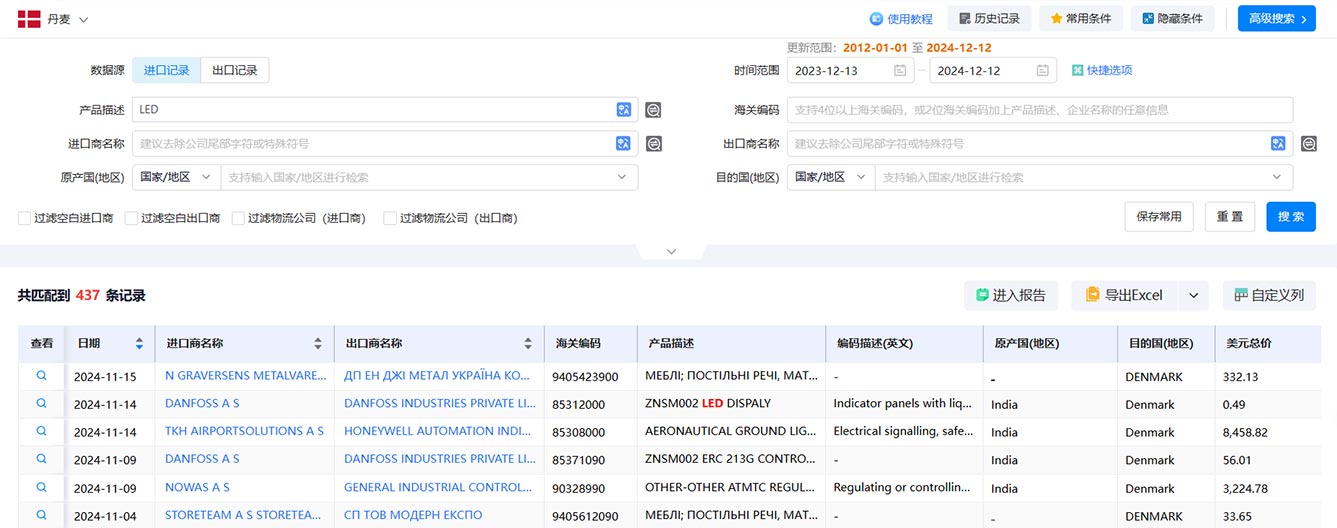Open 快捷选项 quick date options
The image size is (1337, 528).
(1102, 70)
